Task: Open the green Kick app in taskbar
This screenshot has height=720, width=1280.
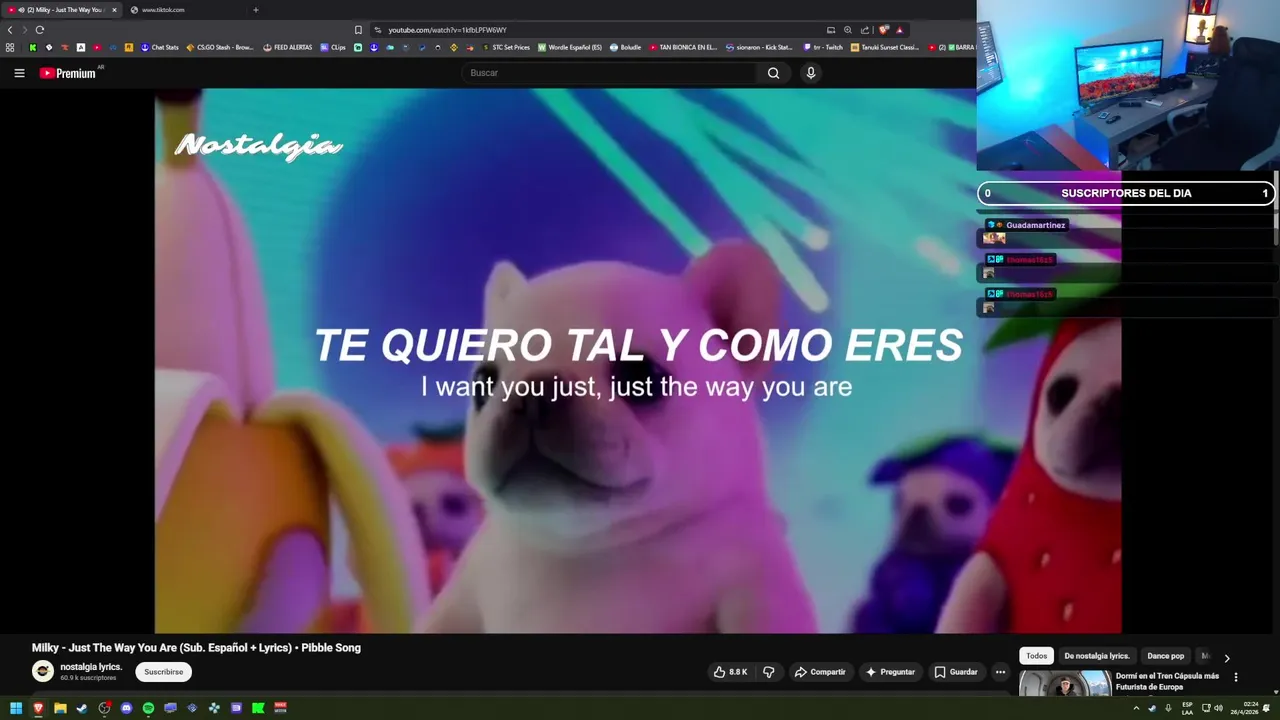Action: [x=258, y=708]
